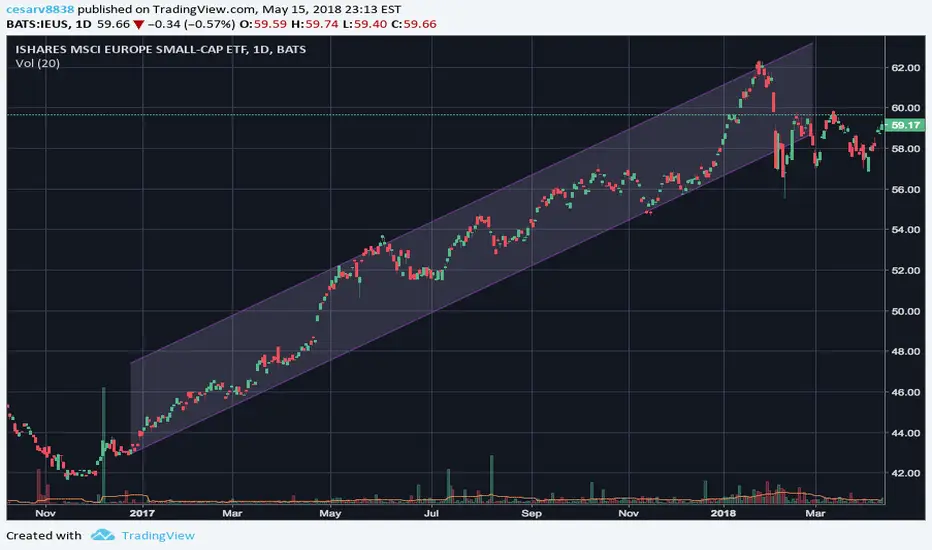Screen dimensions: 932x550
Task: Click the O:59.59 open price value
Action: [264, 24]
